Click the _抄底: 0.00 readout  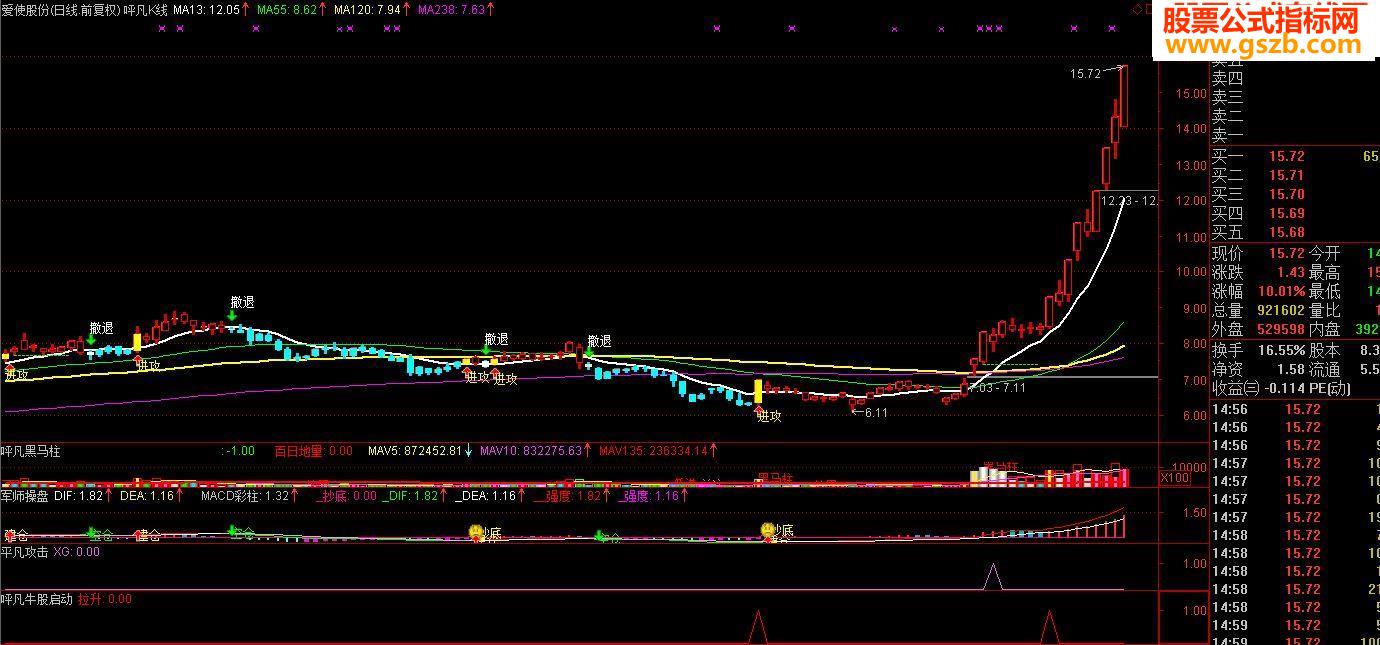346,495
